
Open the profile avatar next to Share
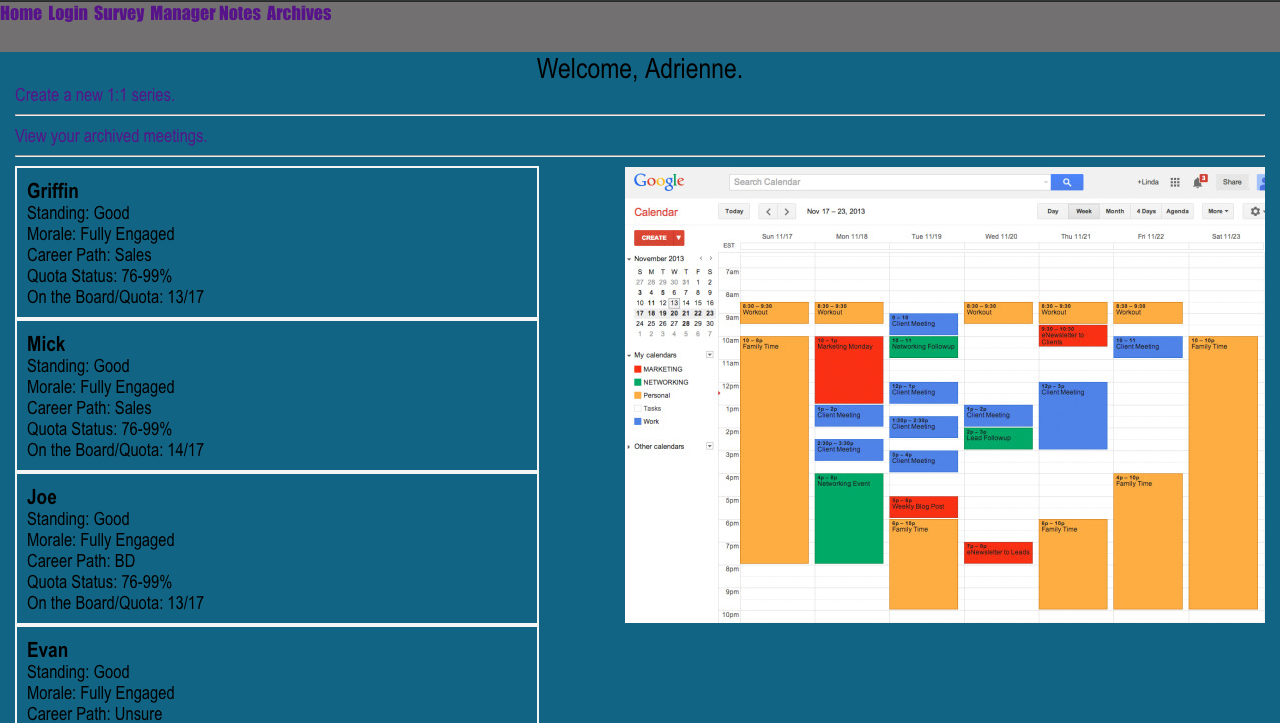point(1262,182)
